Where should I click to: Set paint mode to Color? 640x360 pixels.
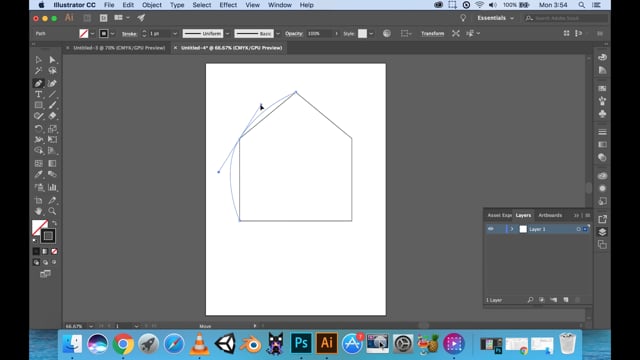[36, 251]
